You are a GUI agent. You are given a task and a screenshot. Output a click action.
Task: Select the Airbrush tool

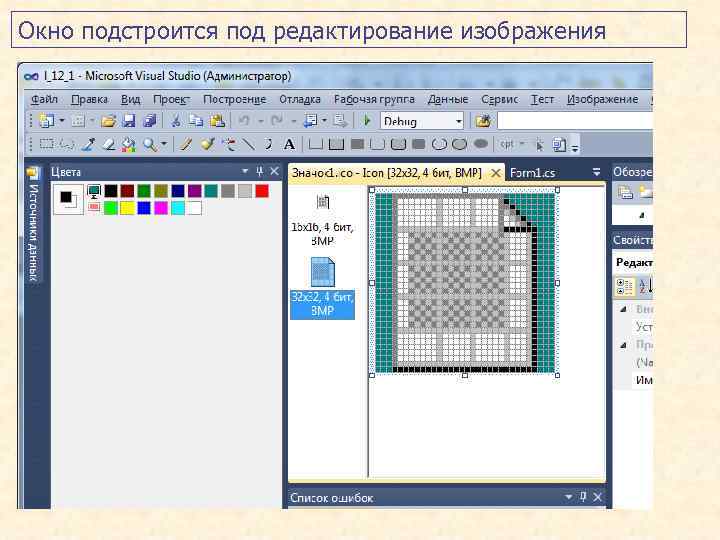(228, 144)
